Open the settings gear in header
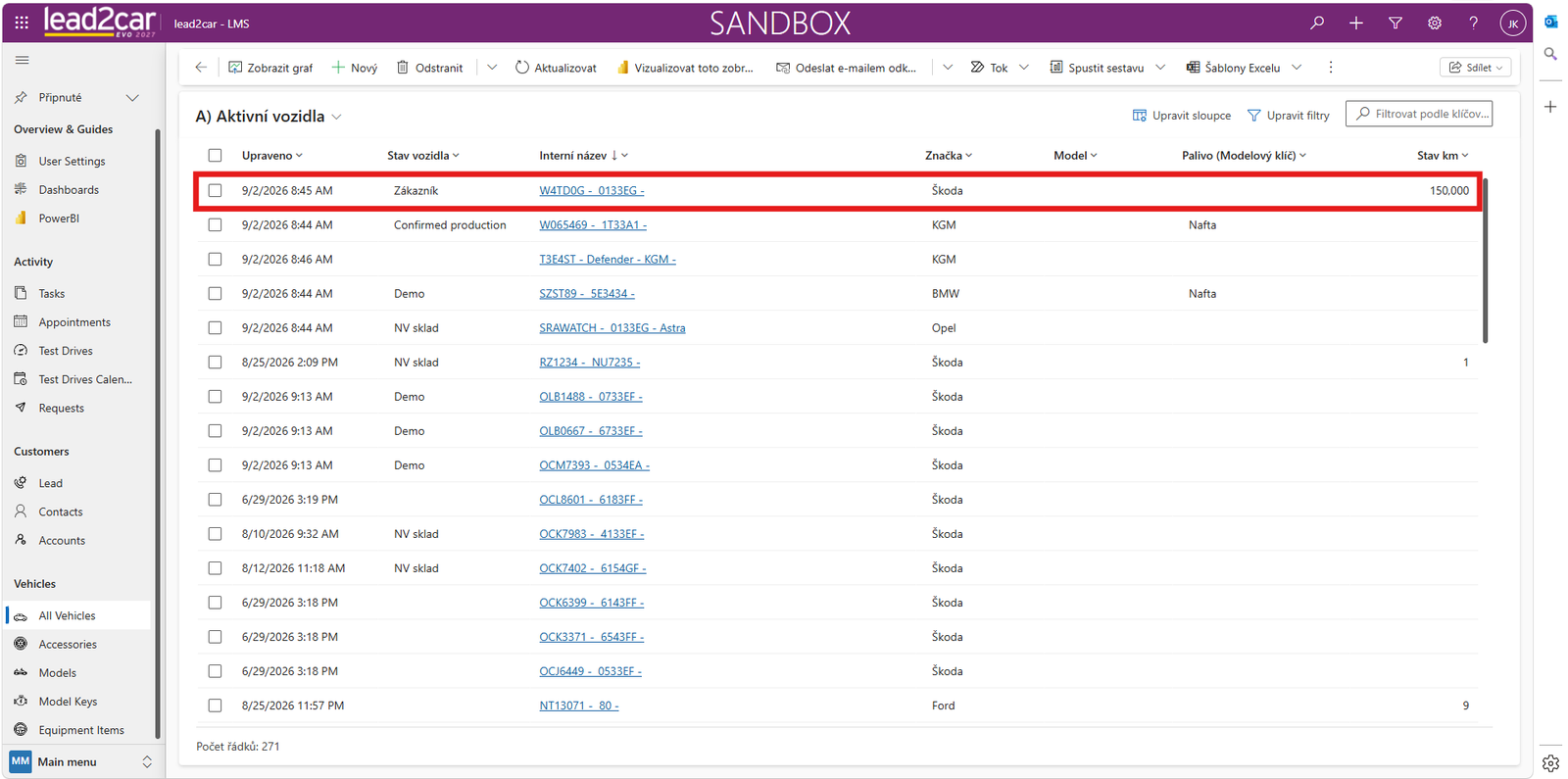The image size is (1568, 779). 1435,23
